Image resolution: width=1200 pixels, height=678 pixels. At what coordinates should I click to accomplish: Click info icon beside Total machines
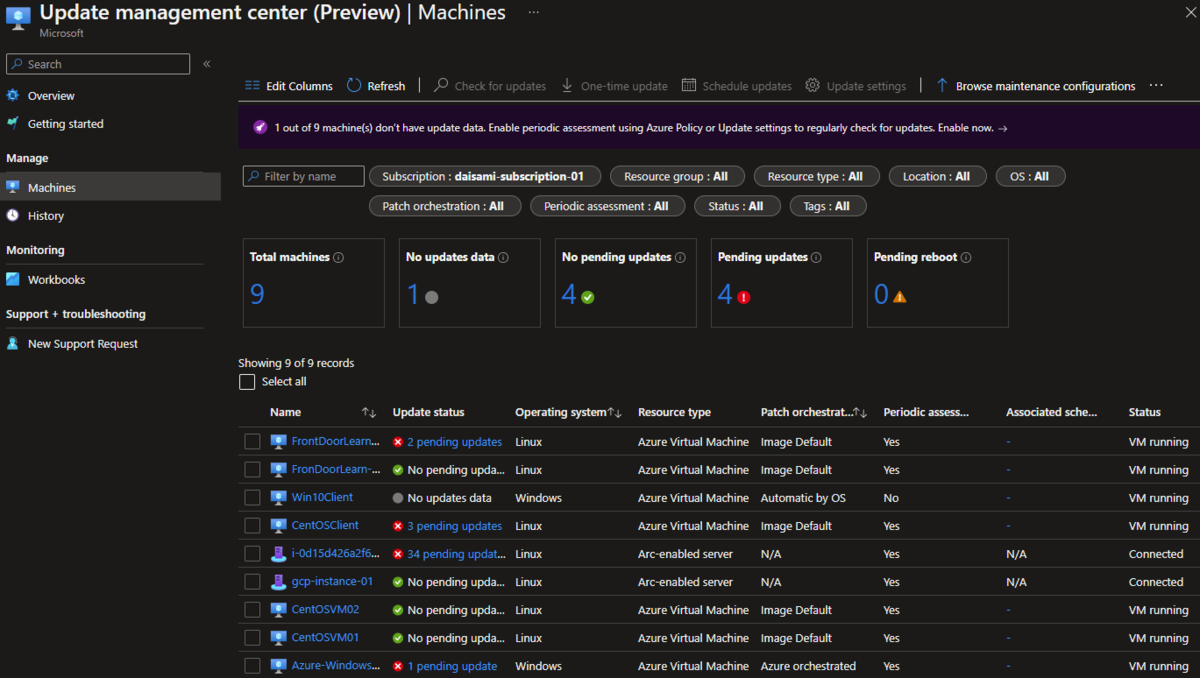tap(339, 257)
